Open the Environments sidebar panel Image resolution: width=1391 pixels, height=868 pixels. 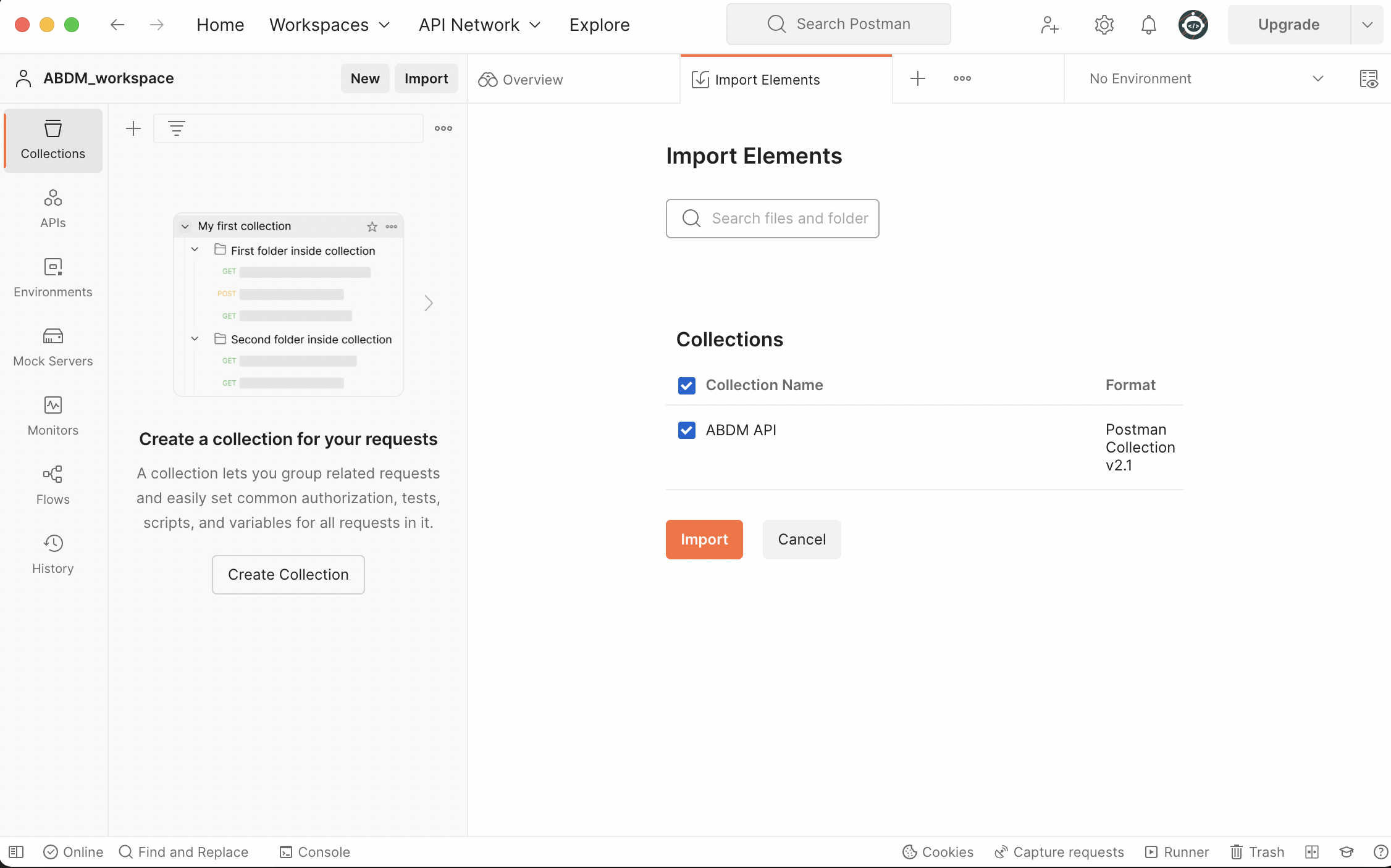pos(53,279)
